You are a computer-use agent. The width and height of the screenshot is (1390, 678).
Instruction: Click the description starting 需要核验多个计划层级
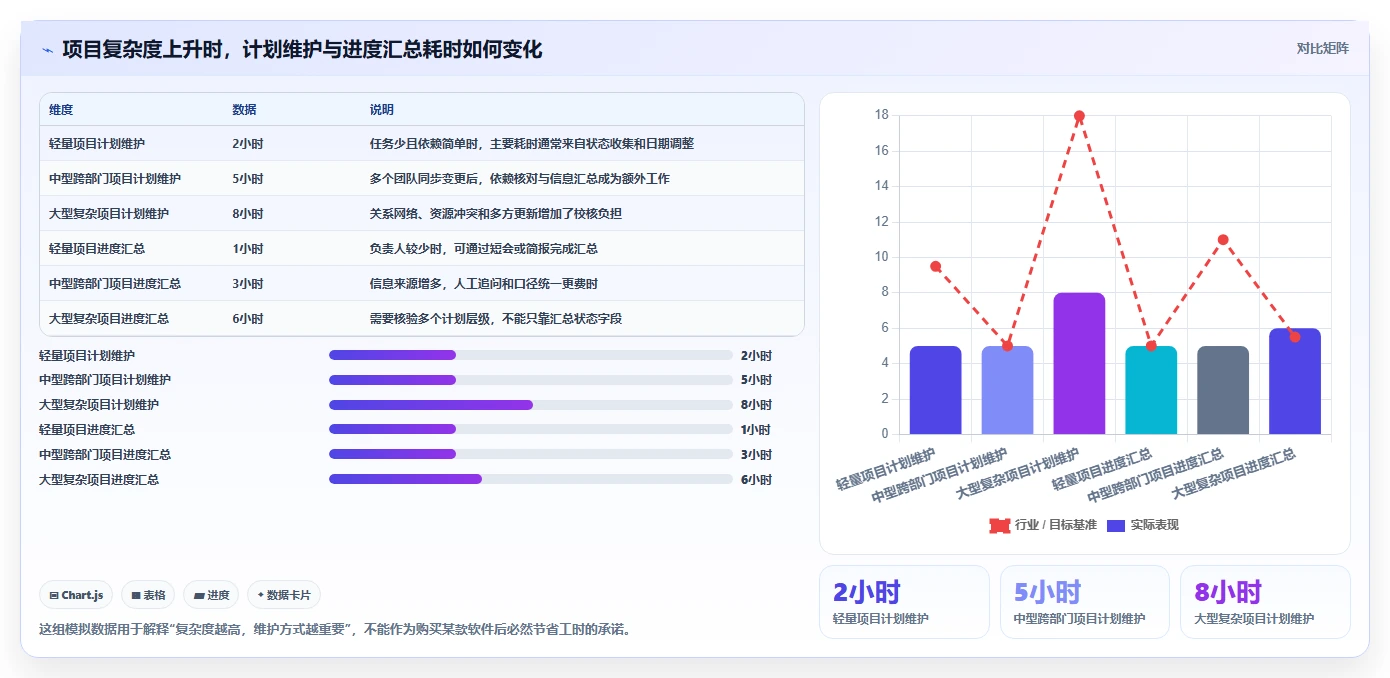pos(496,319)
